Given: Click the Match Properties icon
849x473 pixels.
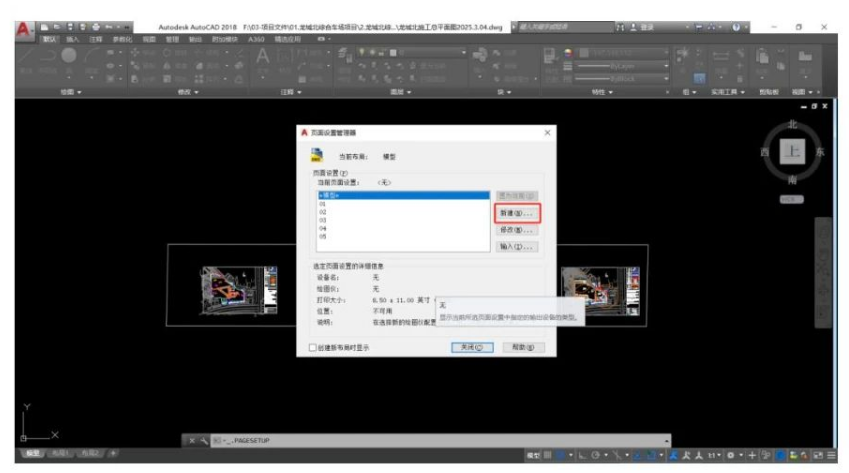Looking at the screenshot, I should pos(550,55).
